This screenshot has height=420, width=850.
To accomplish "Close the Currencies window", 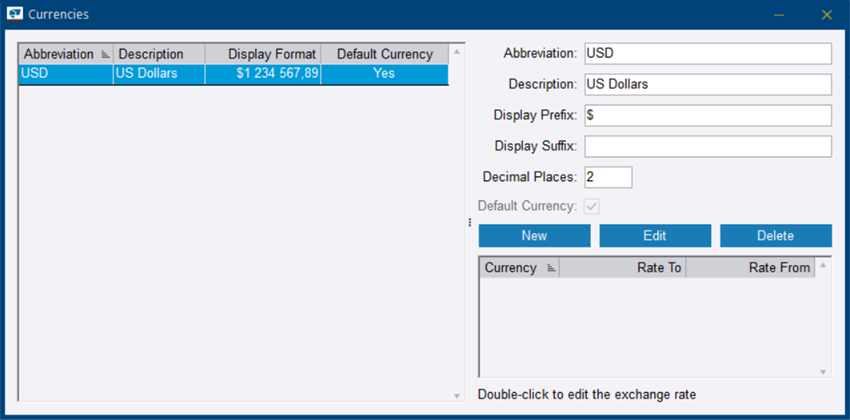I will click(x=826, y=14).
